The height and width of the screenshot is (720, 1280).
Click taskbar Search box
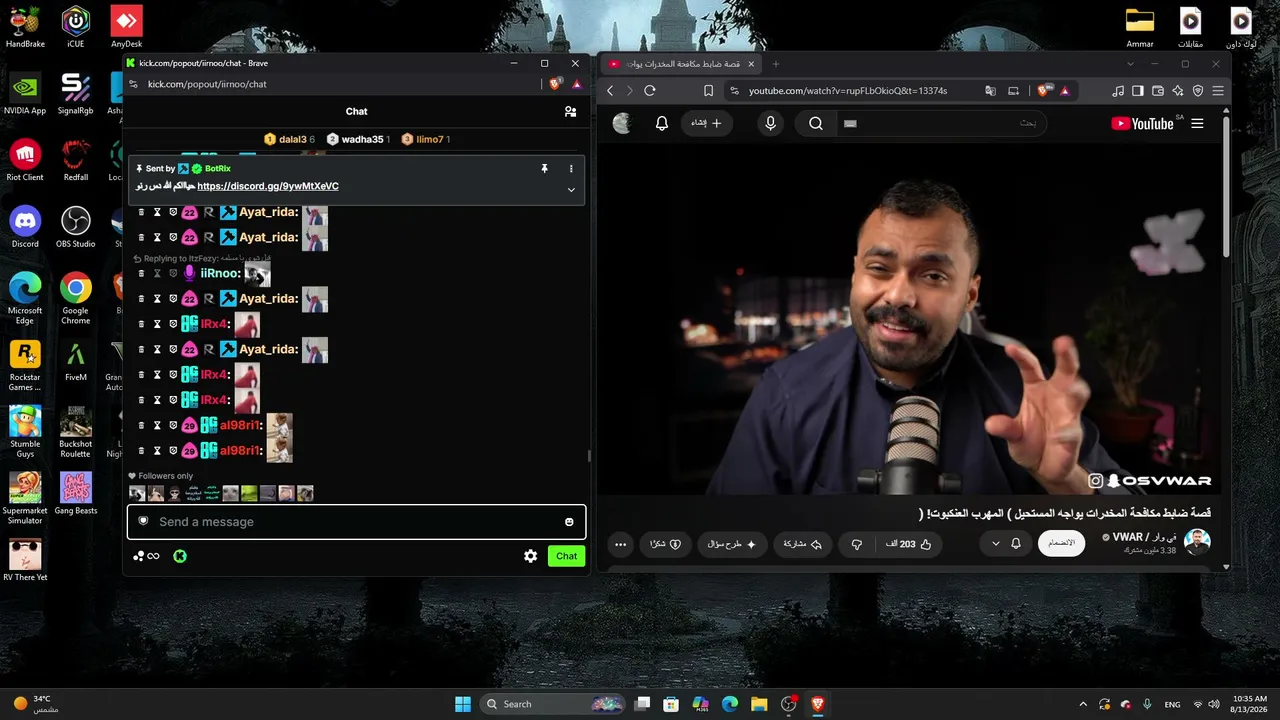point(554,704)
